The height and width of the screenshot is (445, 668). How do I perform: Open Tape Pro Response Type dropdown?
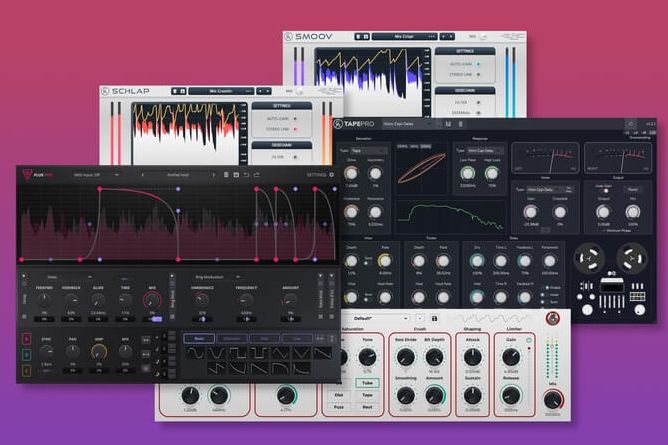pos(485,151)
